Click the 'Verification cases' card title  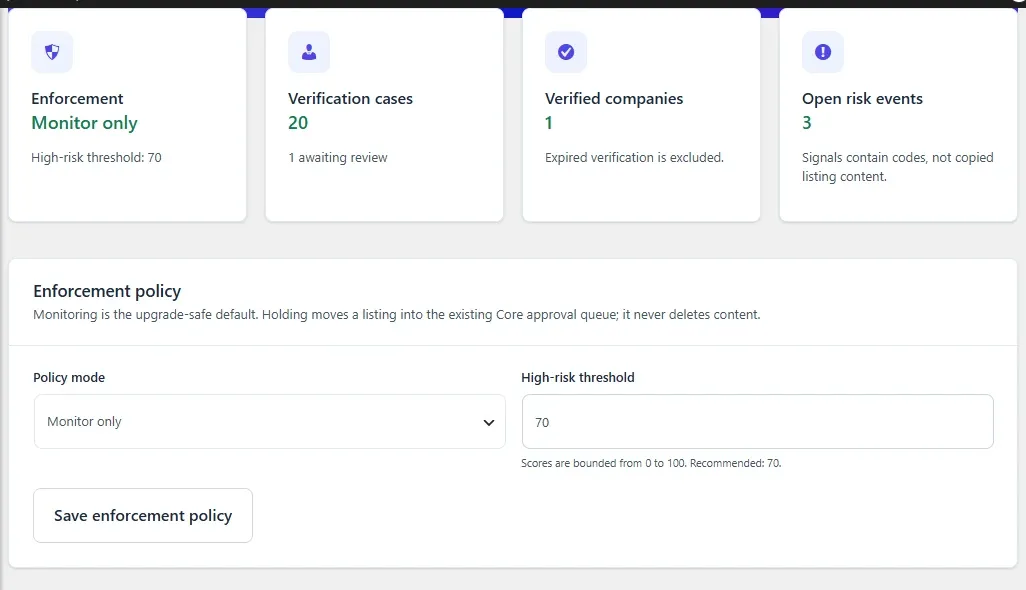pos(350,99)
